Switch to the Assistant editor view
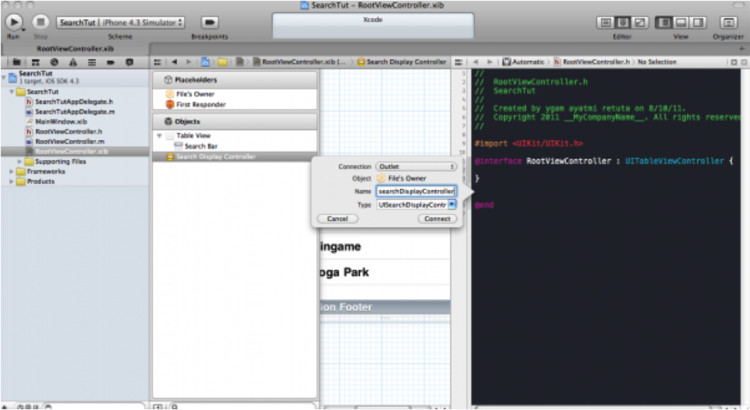Image resolution: width=750 pixels, height=410 pixels. [x=620, y=22]
